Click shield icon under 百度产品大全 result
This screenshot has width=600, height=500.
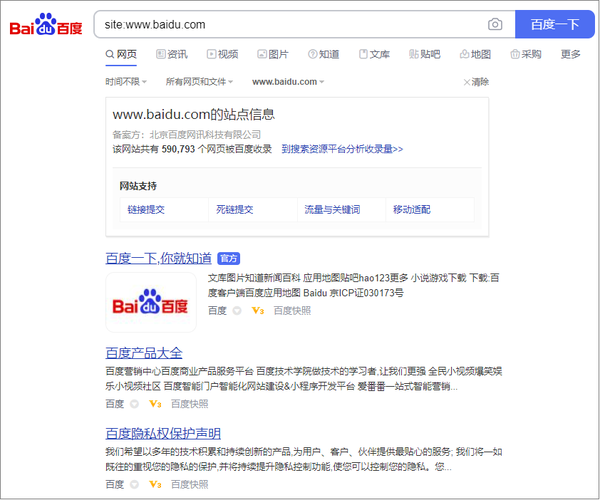pos(134,404)
